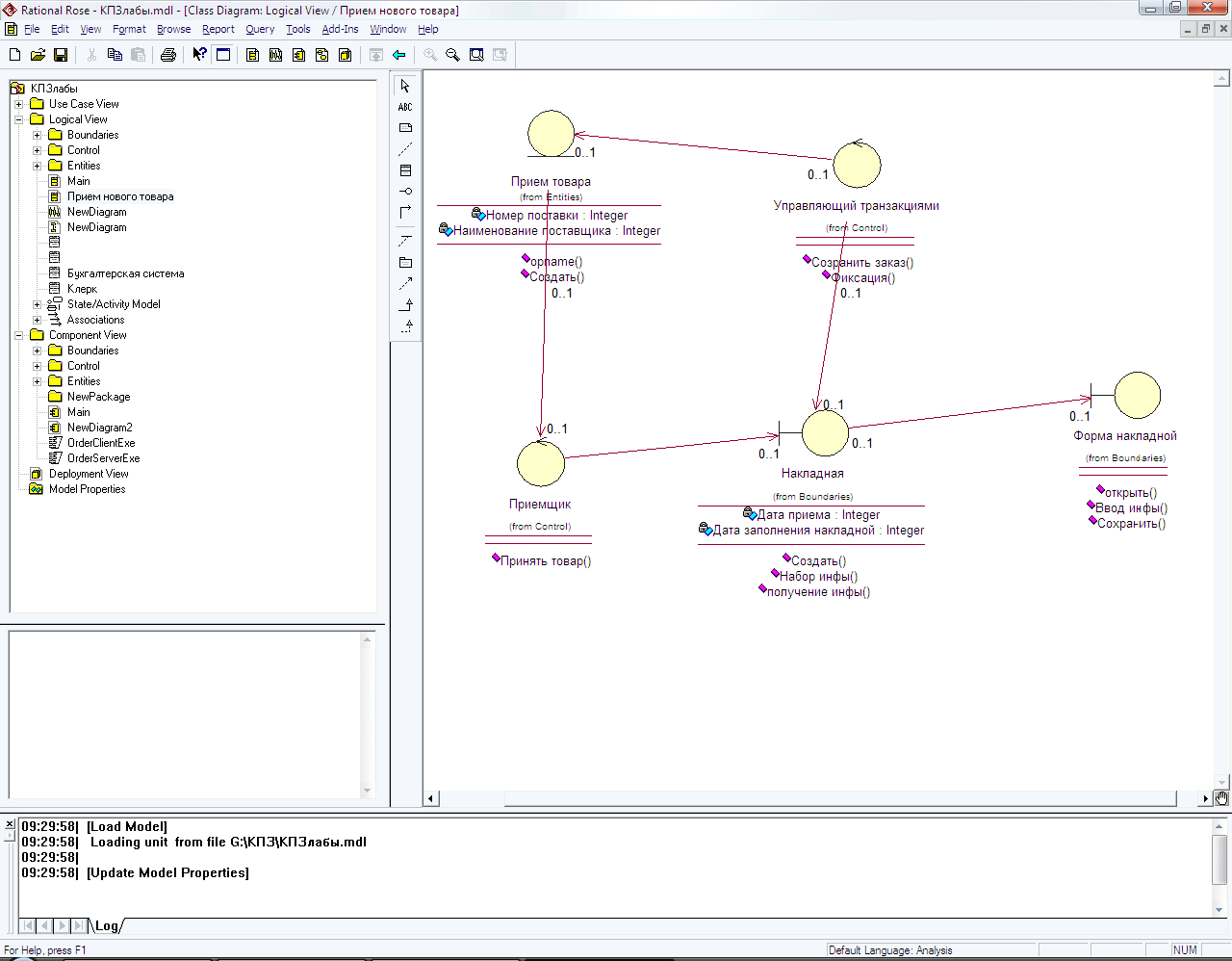This screenshot has height=961, width=1232.
Task: Select the Generalization tool in toolbox
Action: pyautogui.click(x=405, y=304)
